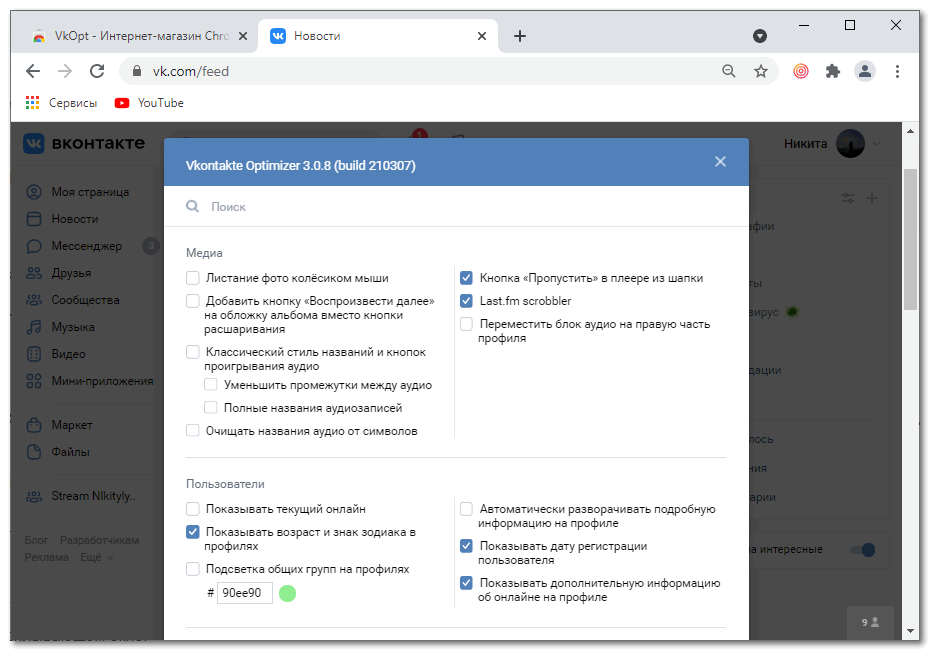Click the feed filter sliders icon
Screen dimensions: 931x652
(848, 198)
